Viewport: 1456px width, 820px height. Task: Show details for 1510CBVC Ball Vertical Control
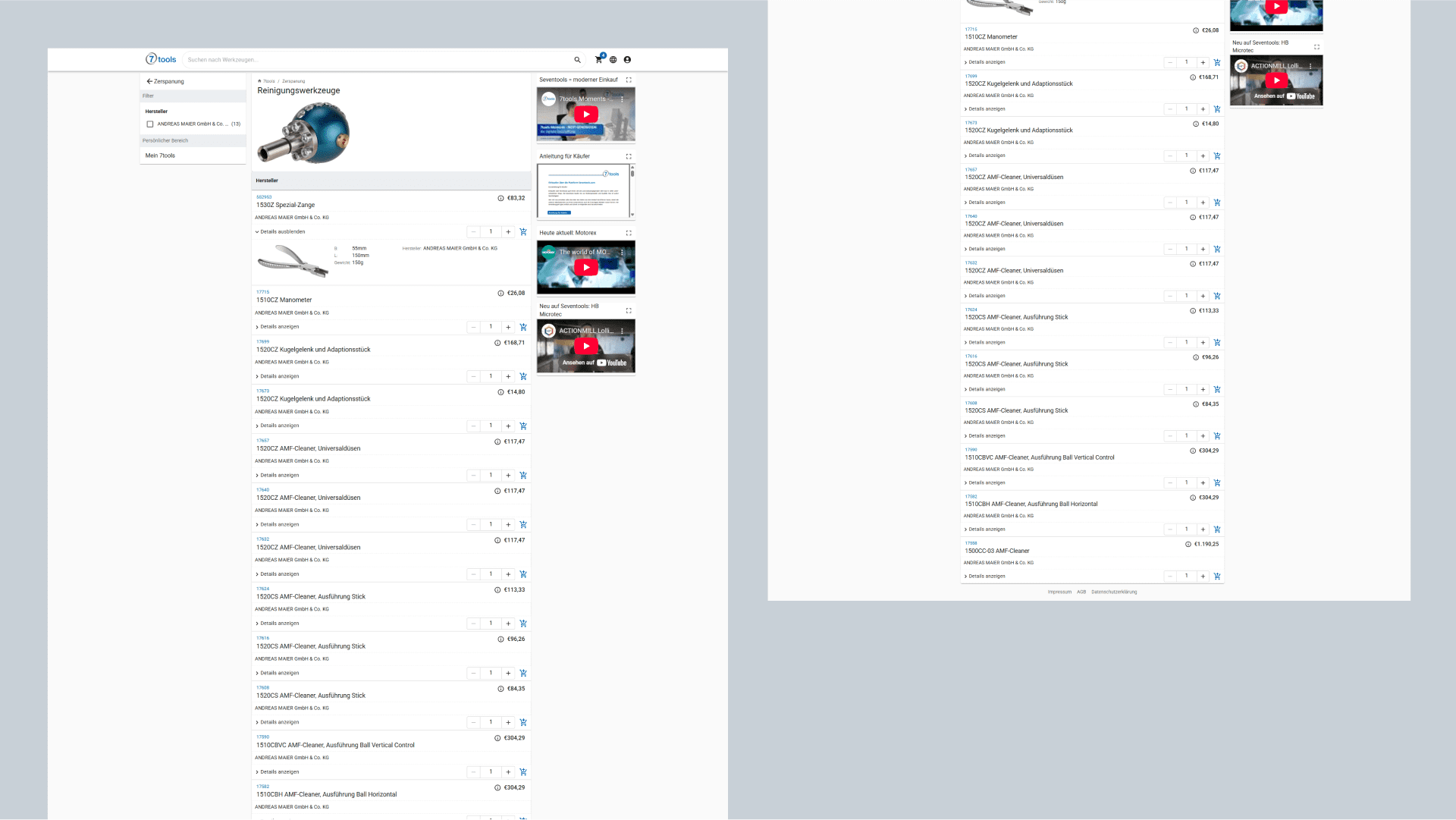(x=278, y=772)
